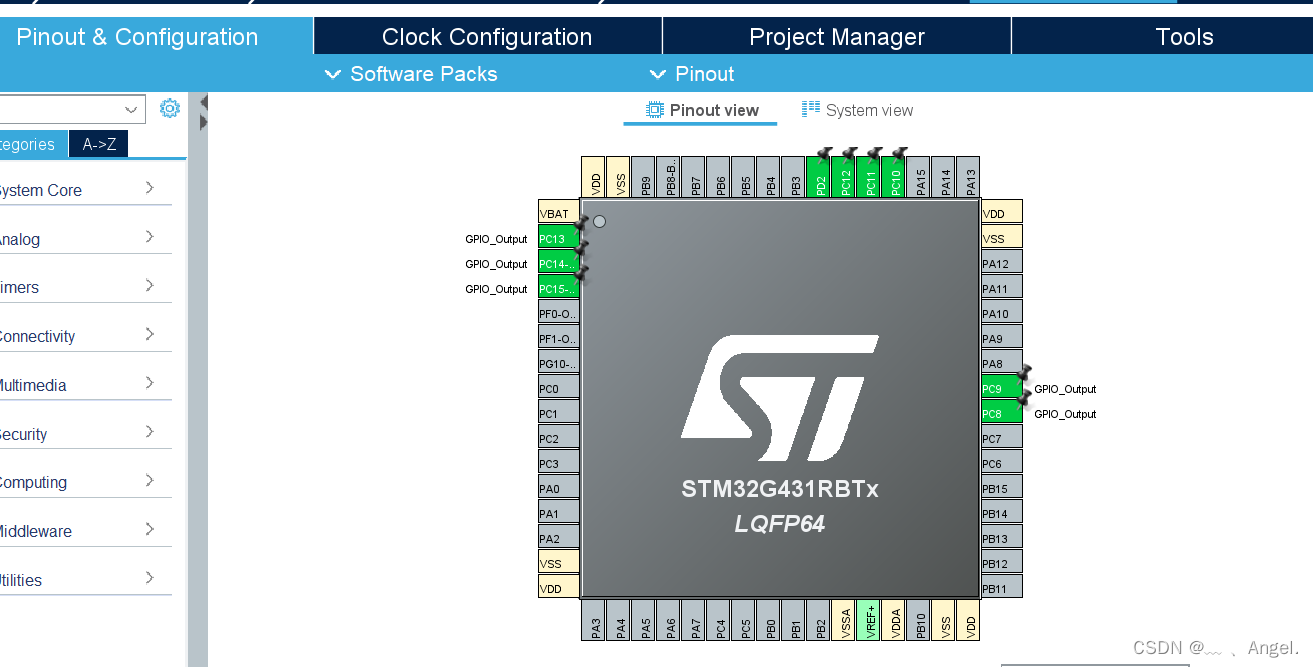1313x667 pixels.
Task: Switch to Pinout view
Action: 702,110
